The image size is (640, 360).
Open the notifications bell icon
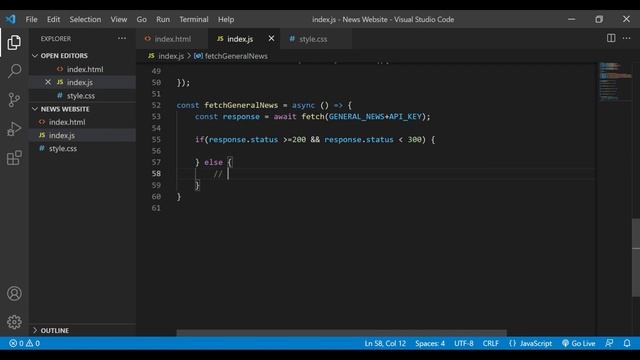click(x=627, y=343)
